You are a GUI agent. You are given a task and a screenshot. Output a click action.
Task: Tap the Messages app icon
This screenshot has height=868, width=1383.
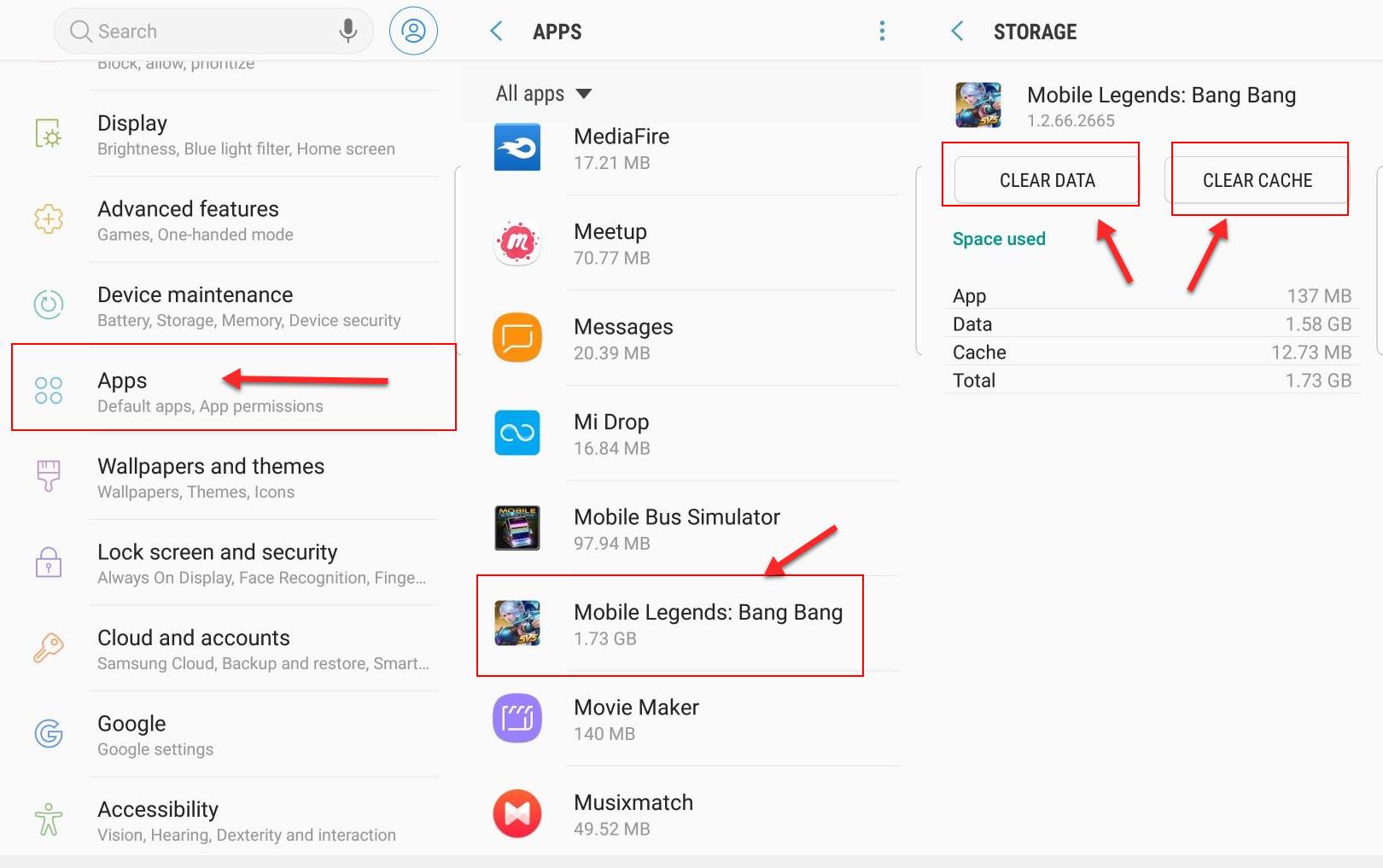tap(517, 338)
